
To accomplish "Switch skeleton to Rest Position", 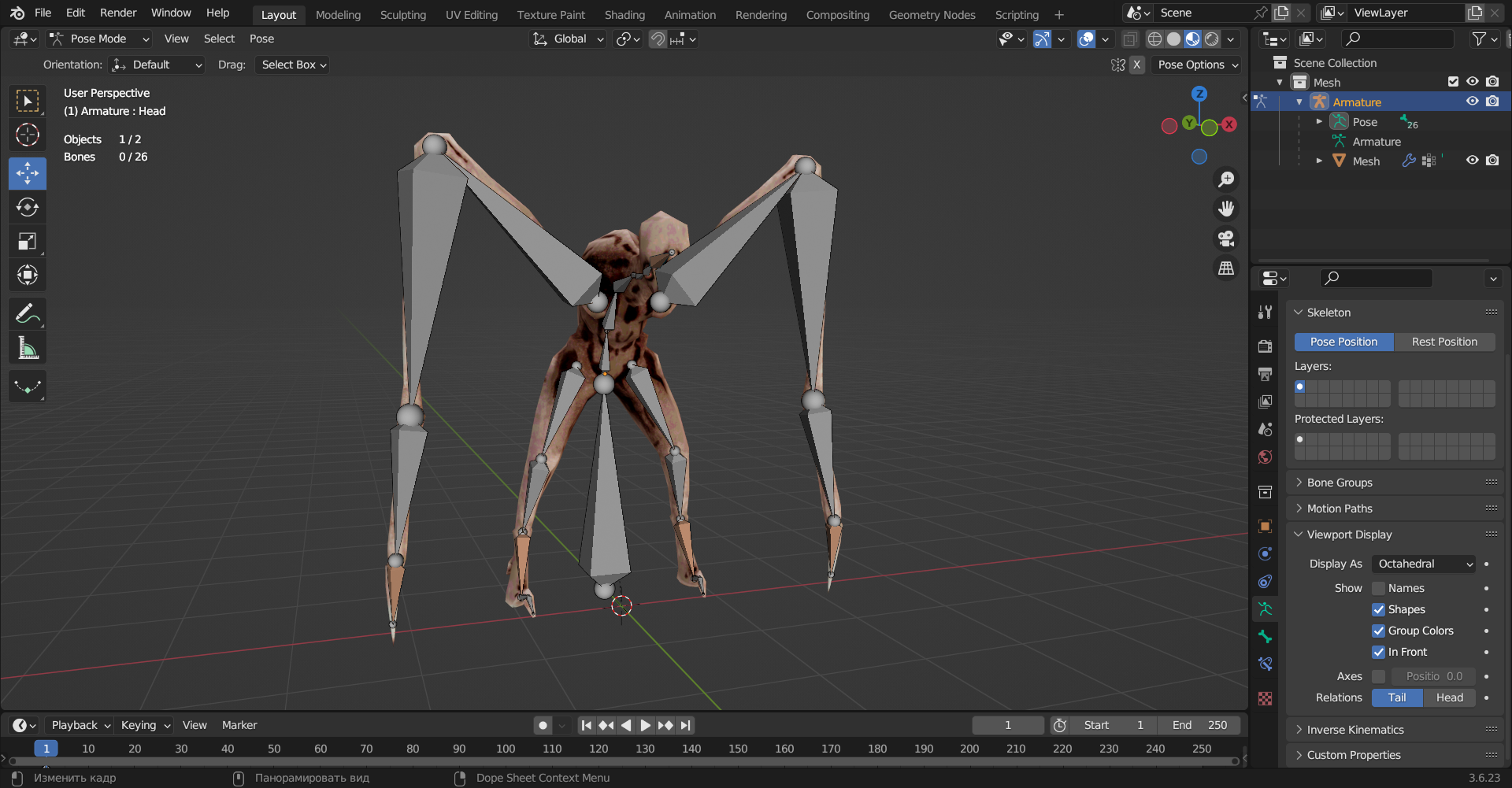I will [x=1444, y=342].
